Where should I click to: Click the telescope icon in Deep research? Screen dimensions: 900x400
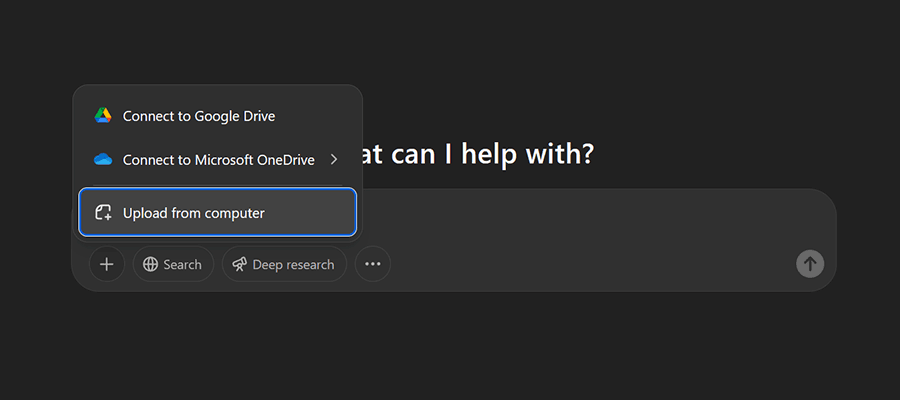click(x=240, y=265)
